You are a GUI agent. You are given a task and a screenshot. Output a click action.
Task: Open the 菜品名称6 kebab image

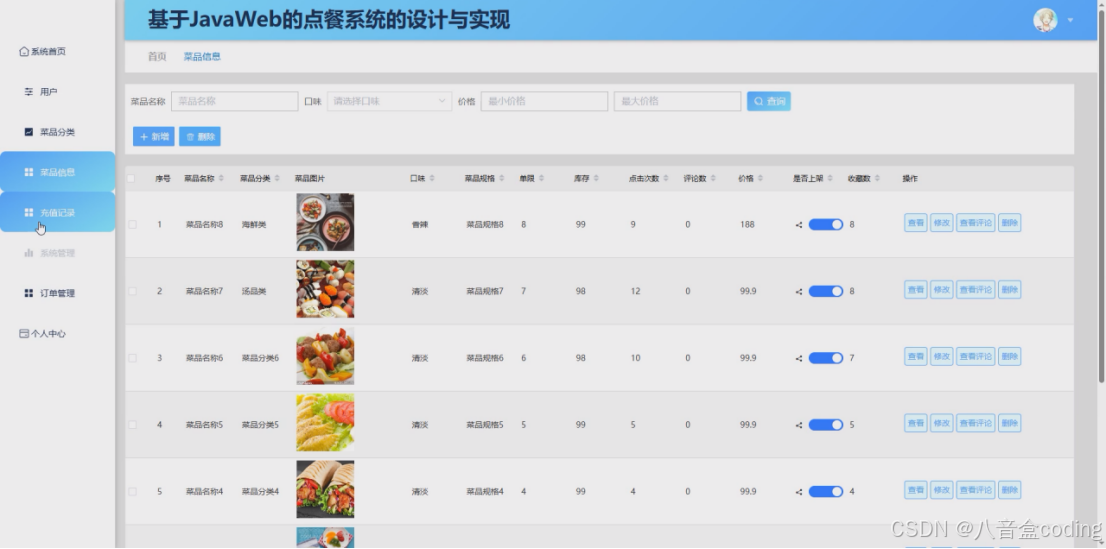(x=325, y=356)
